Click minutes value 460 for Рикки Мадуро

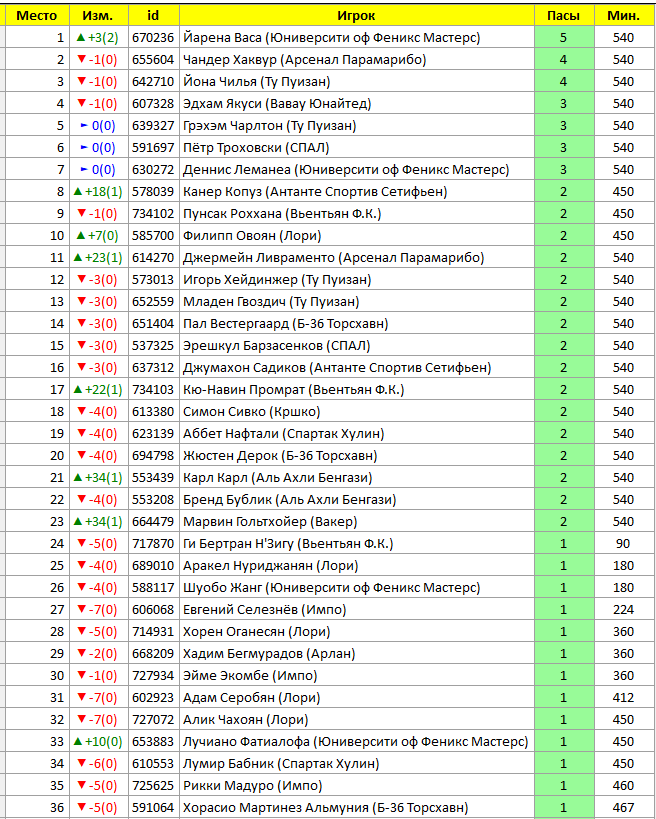tap(624, 786)
